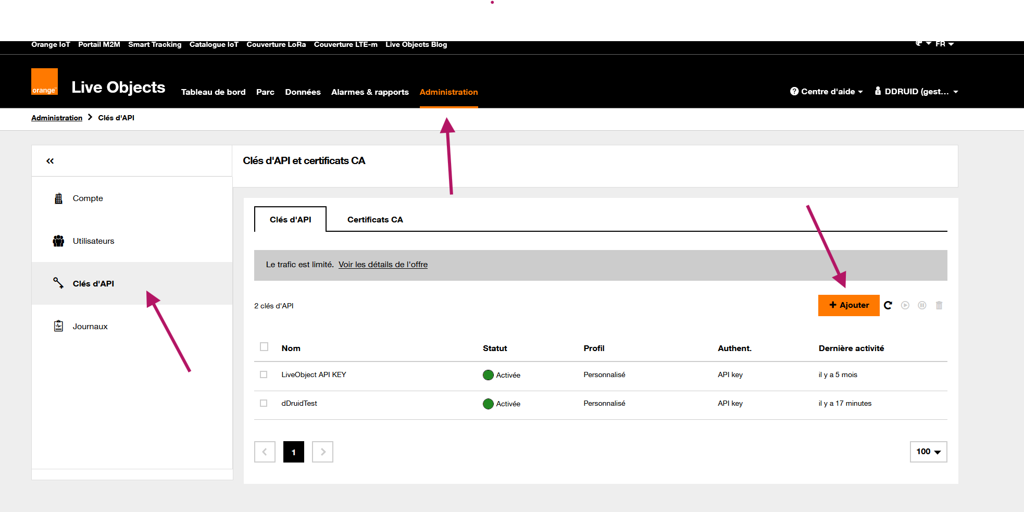Click the LiveObject API KEY name
The height and width of the screenshot is (512, 1024).
(x=313, y=375)
